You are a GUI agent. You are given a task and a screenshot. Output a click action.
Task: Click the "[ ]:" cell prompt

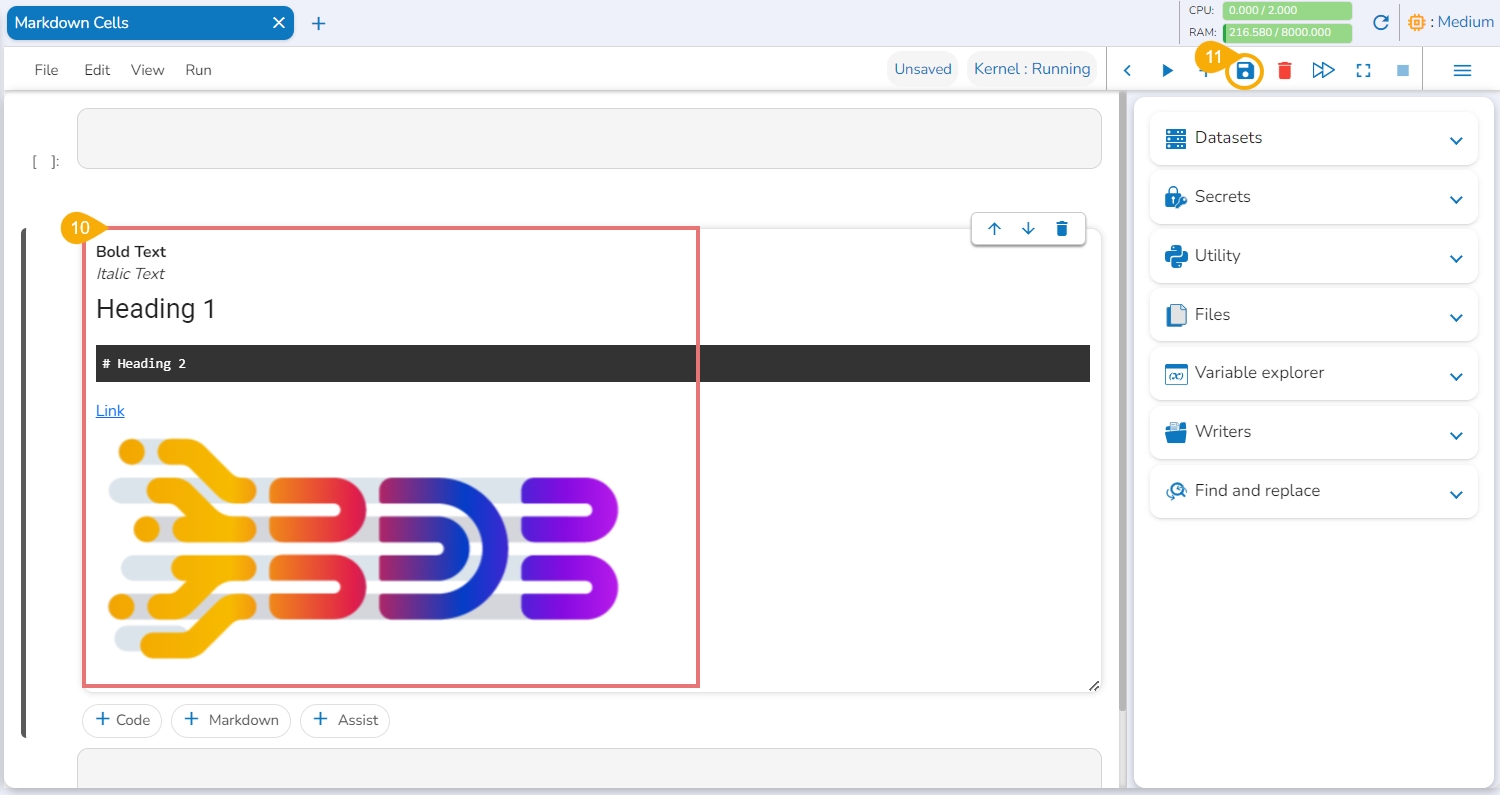coord(46,162)
